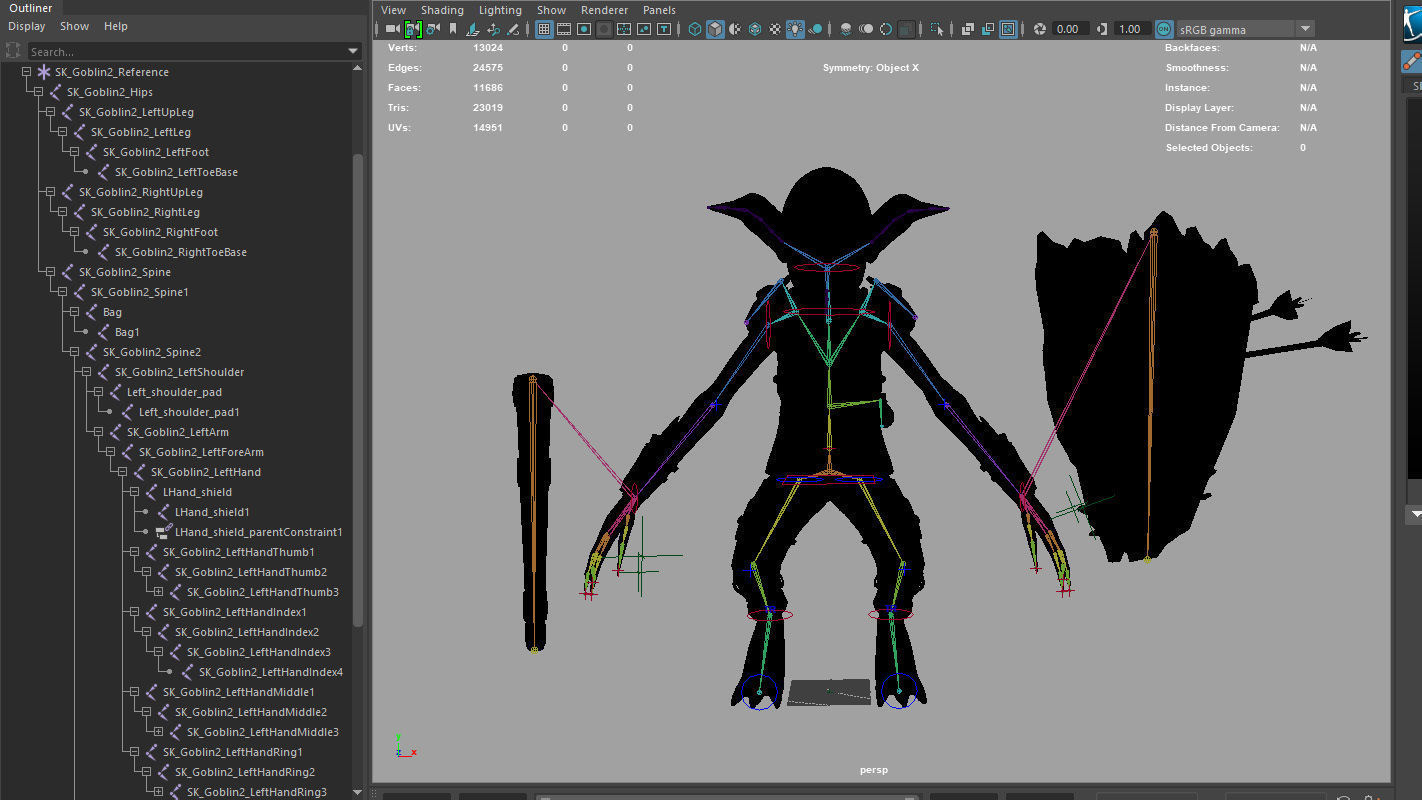Toggle the Lock Camera icon

click(x=413, y=29)
